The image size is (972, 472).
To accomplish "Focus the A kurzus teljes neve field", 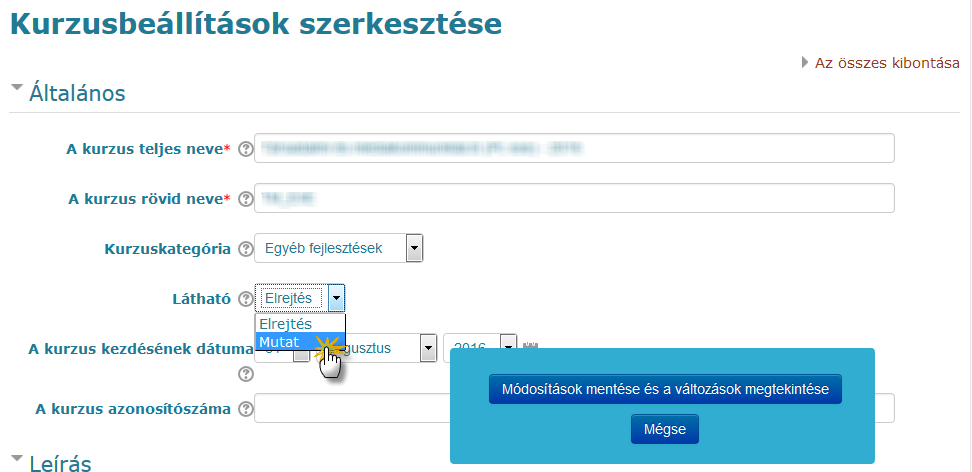I will coord(574,148).
